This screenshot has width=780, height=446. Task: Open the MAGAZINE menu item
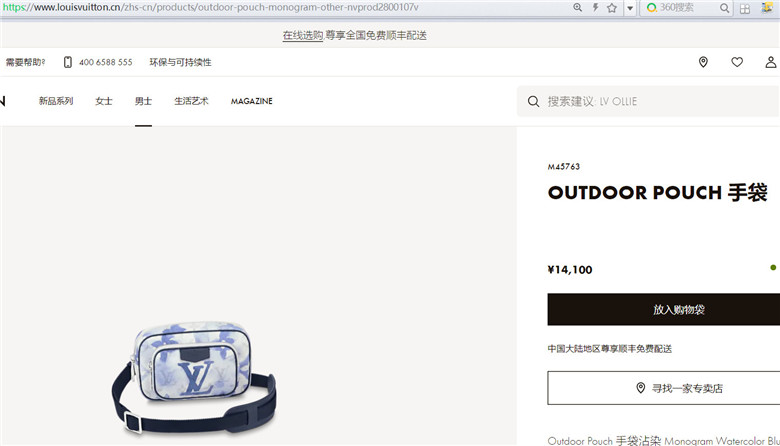click(x=251, y=101)
